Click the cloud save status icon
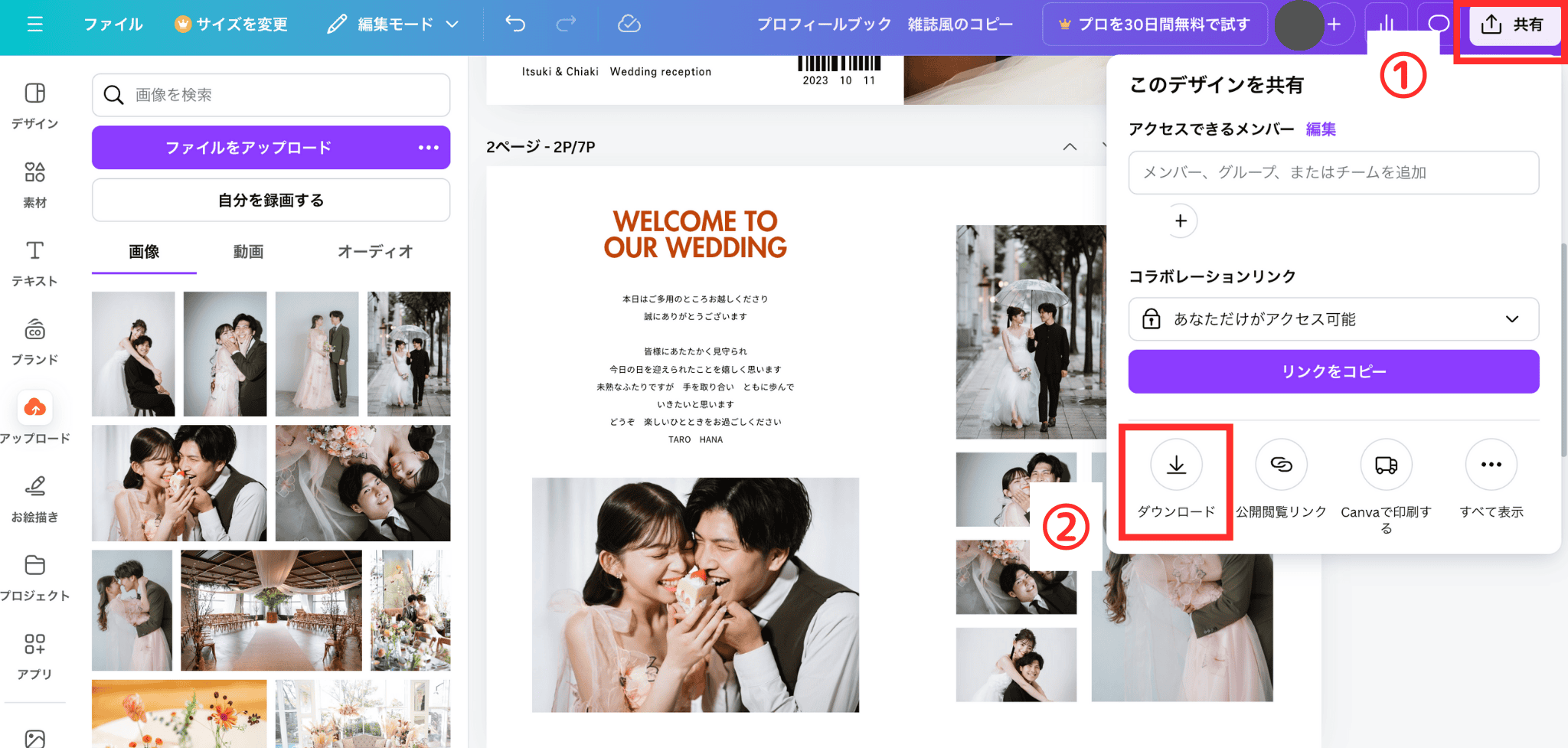The width and height of the screenshot is (1568, 748). tap(629, 24)
